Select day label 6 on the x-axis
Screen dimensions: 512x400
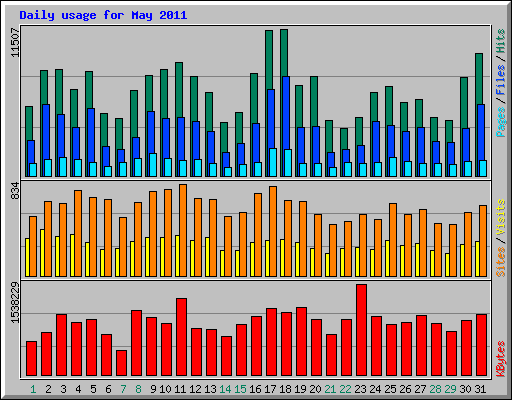coord(108,389)
